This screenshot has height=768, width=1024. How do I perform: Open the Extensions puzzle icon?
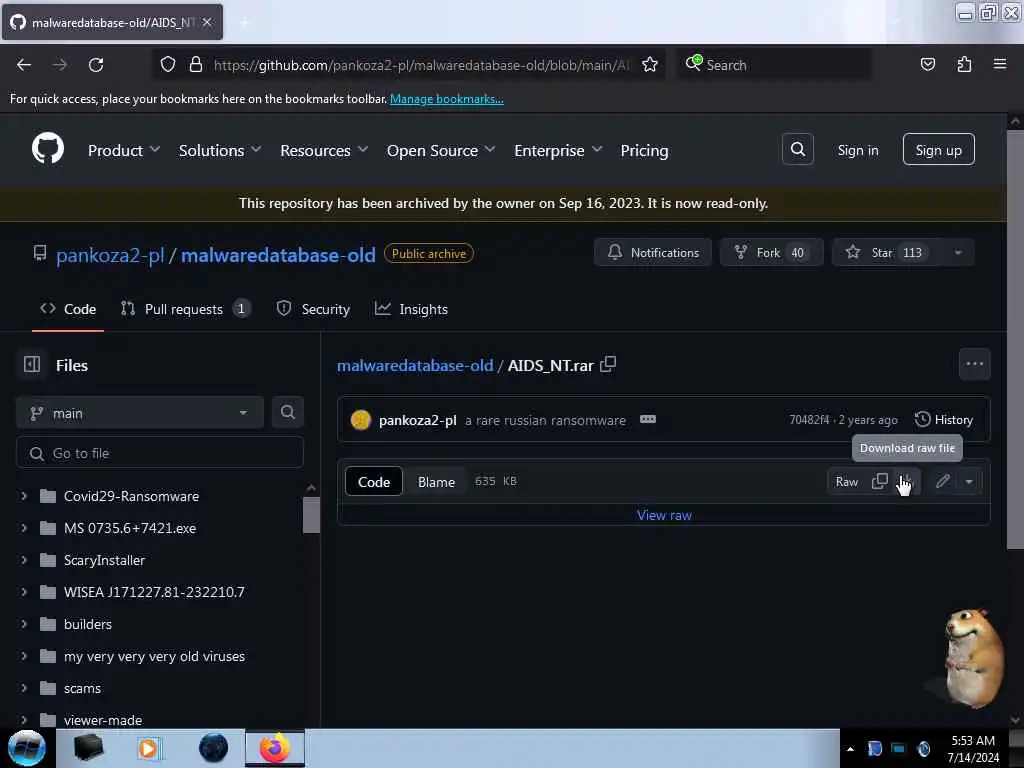coord(964,65)
